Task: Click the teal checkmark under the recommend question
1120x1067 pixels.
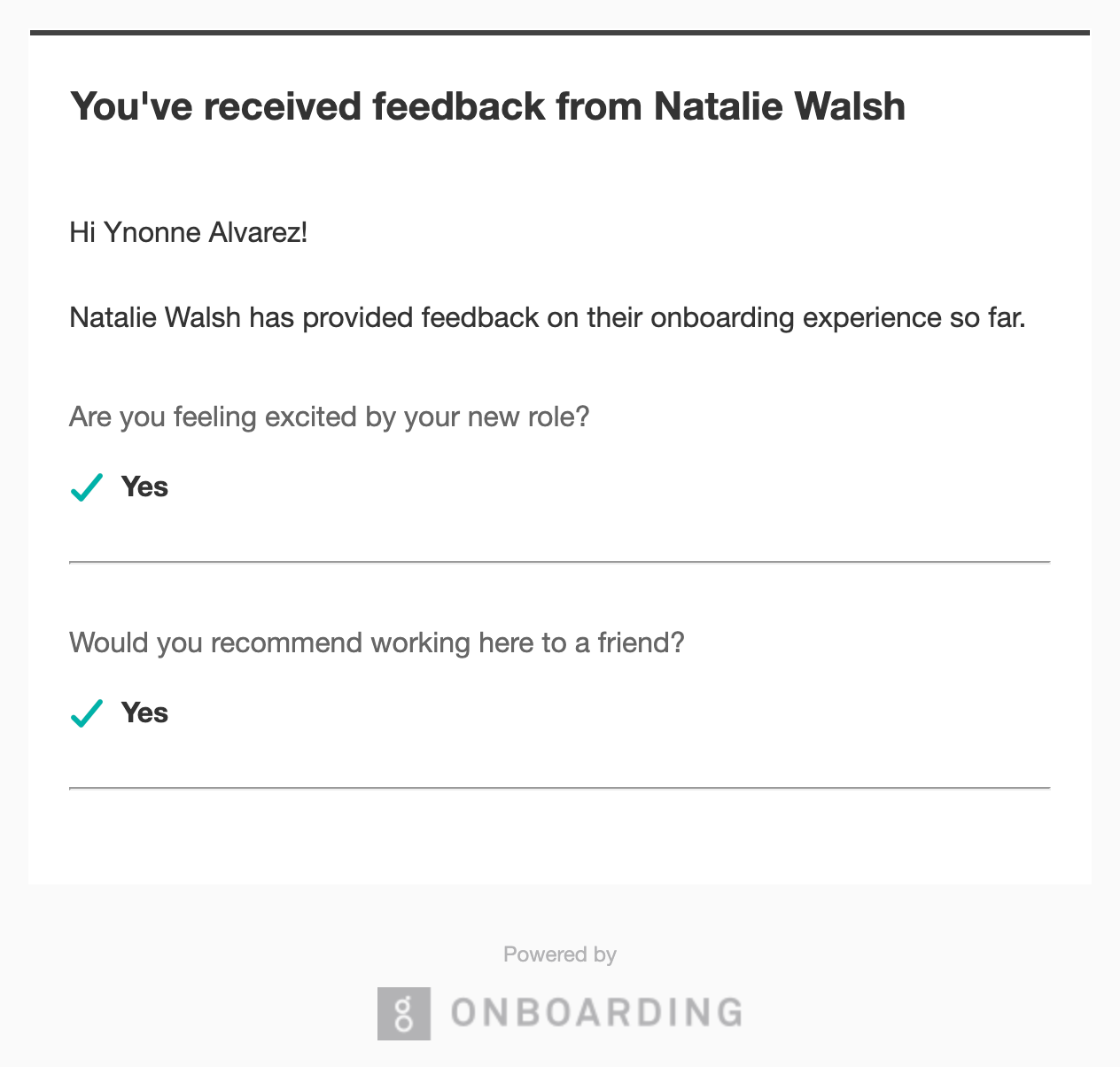Action: pyautogui.click(x=87, y=713)
